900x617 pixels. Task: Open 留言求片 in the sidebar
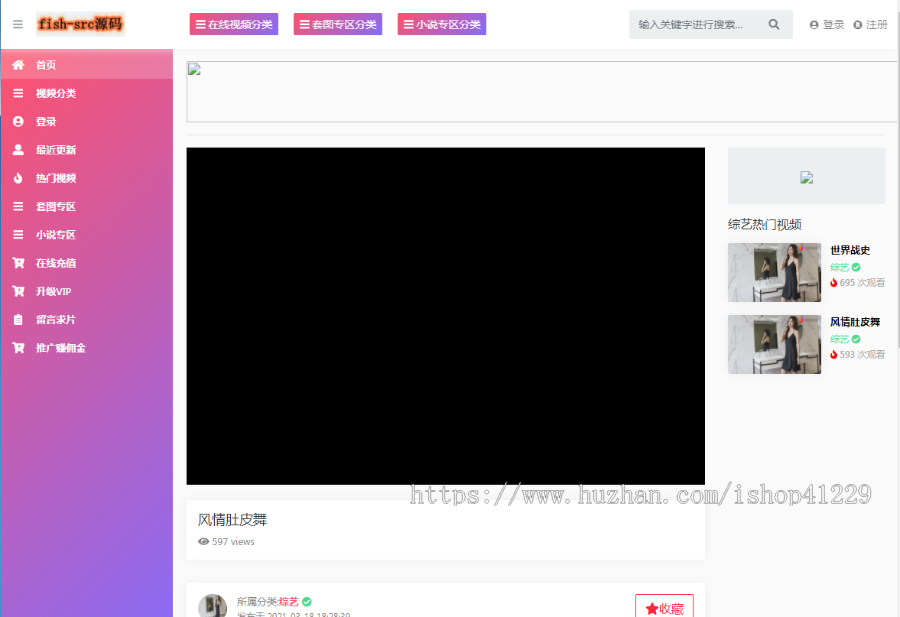87,319
